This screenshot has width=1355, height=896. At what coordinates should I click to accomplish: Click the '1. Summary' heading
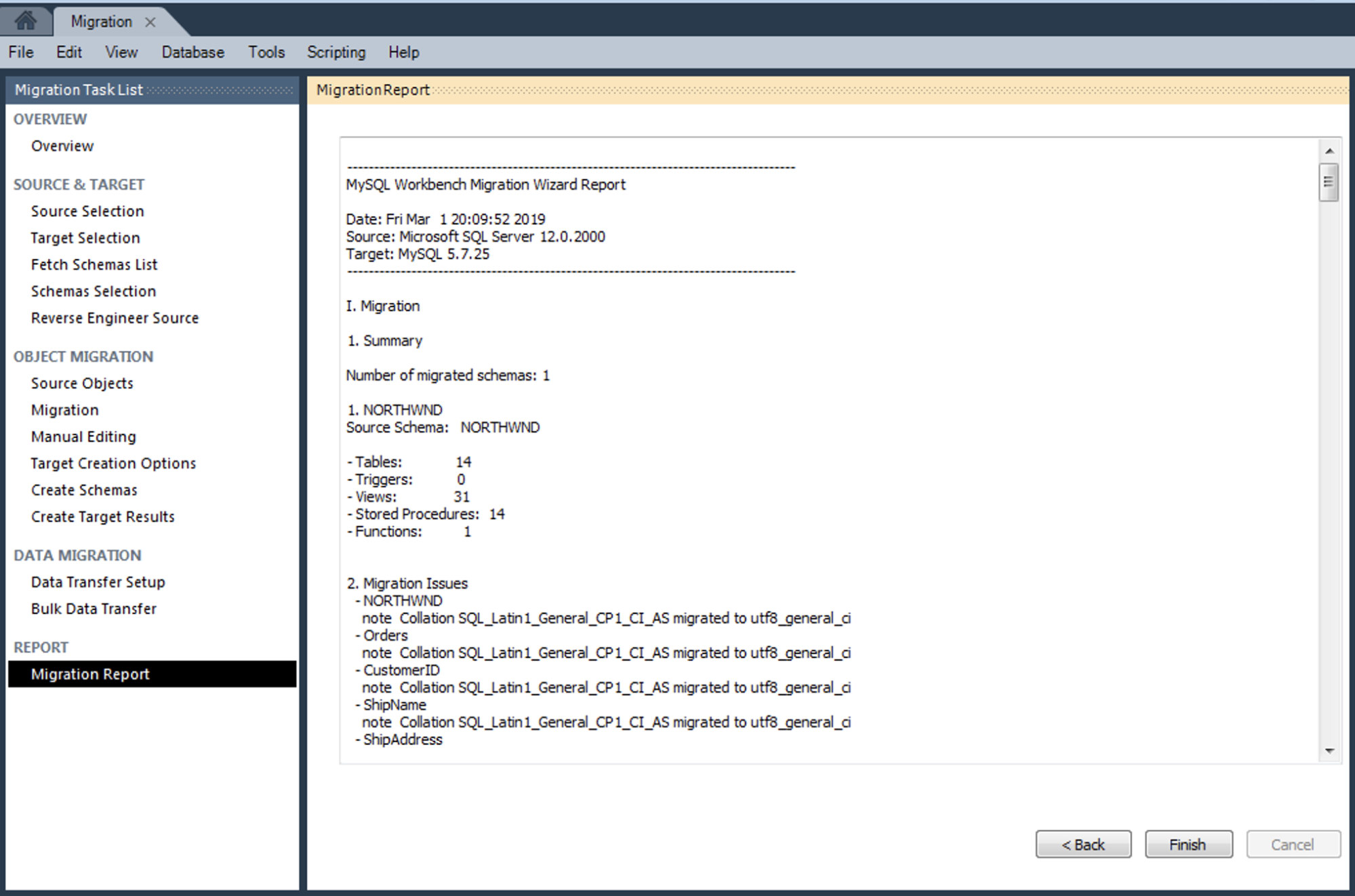point(384,340)
